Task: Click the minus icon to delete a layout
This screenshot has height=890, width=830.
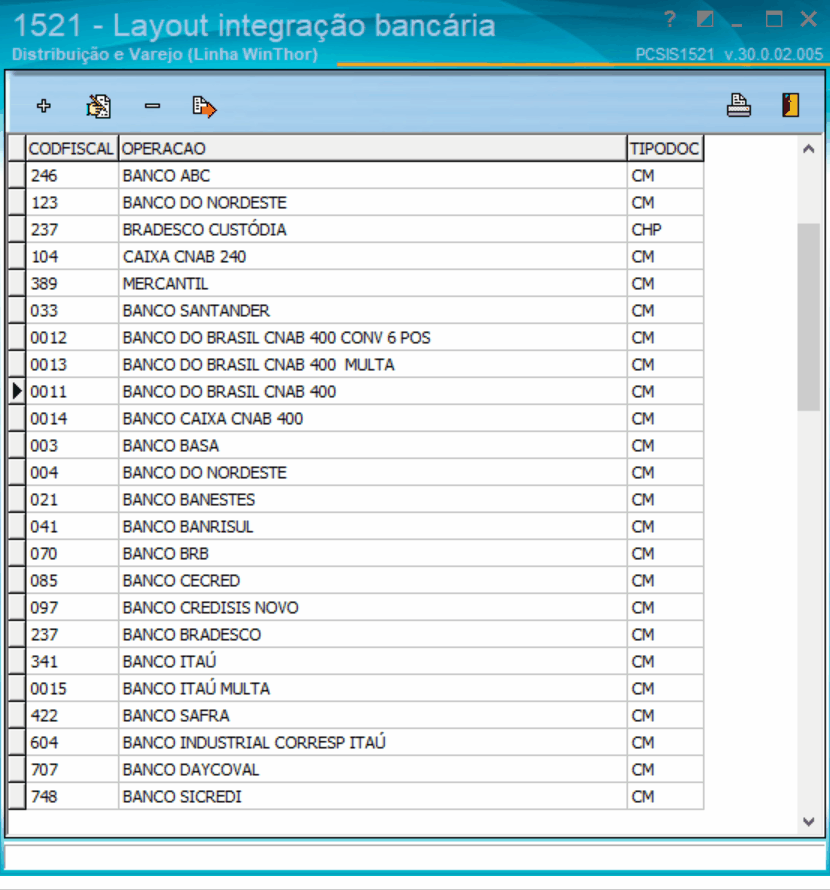Action: coord(152,106)
